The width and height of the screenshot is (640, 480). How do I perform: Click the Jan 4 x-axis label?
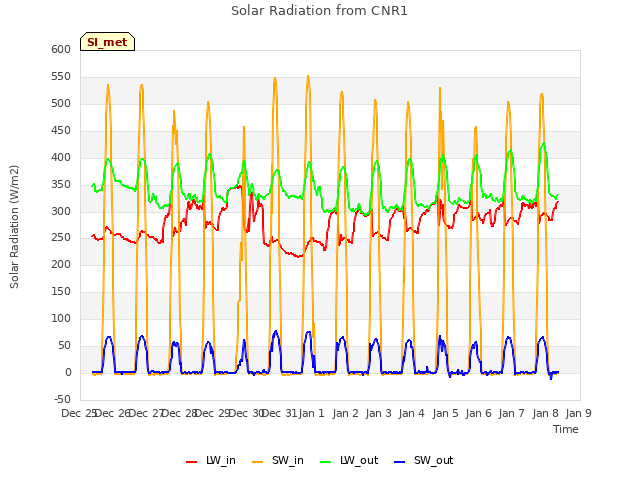pos(411,413)
